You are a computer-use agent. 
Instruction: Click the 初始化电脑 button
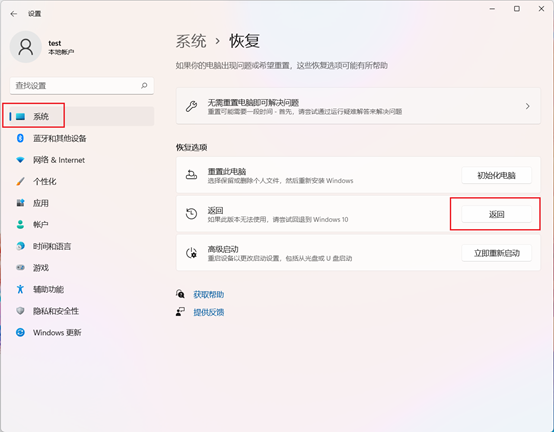(496, 175)
